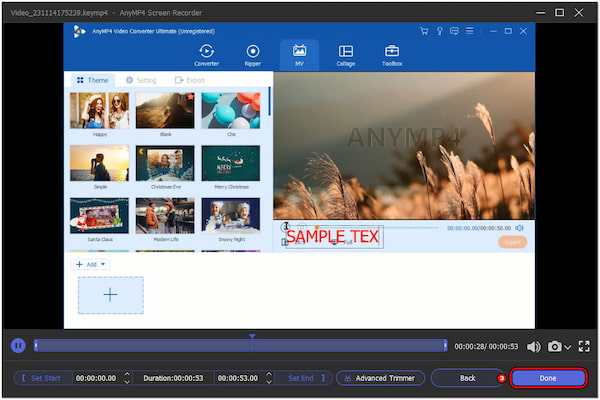Select the Happy theme thumbnail
Screen dimensions: 600x400
point(99,110)
